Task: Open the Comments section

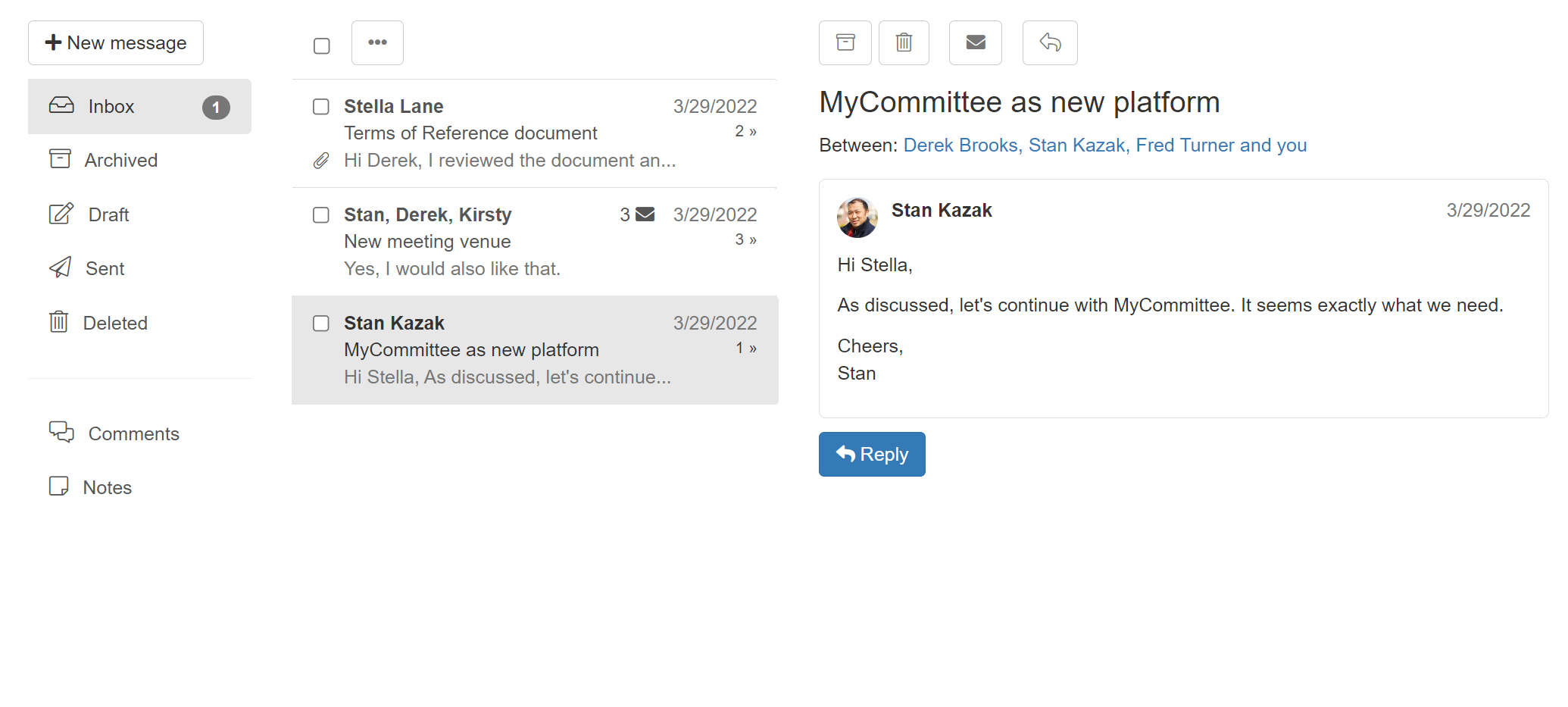Action: click(139, 433)
